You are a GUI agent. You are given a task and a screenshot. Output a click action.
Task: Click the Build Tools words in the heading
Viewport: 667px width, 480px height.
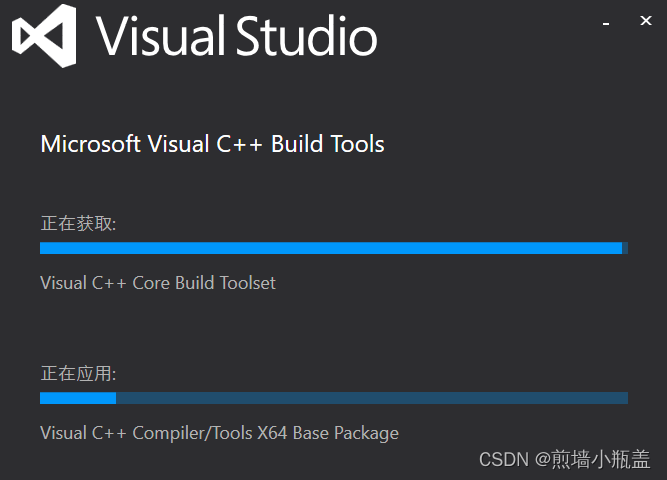(x=328, y=144)
